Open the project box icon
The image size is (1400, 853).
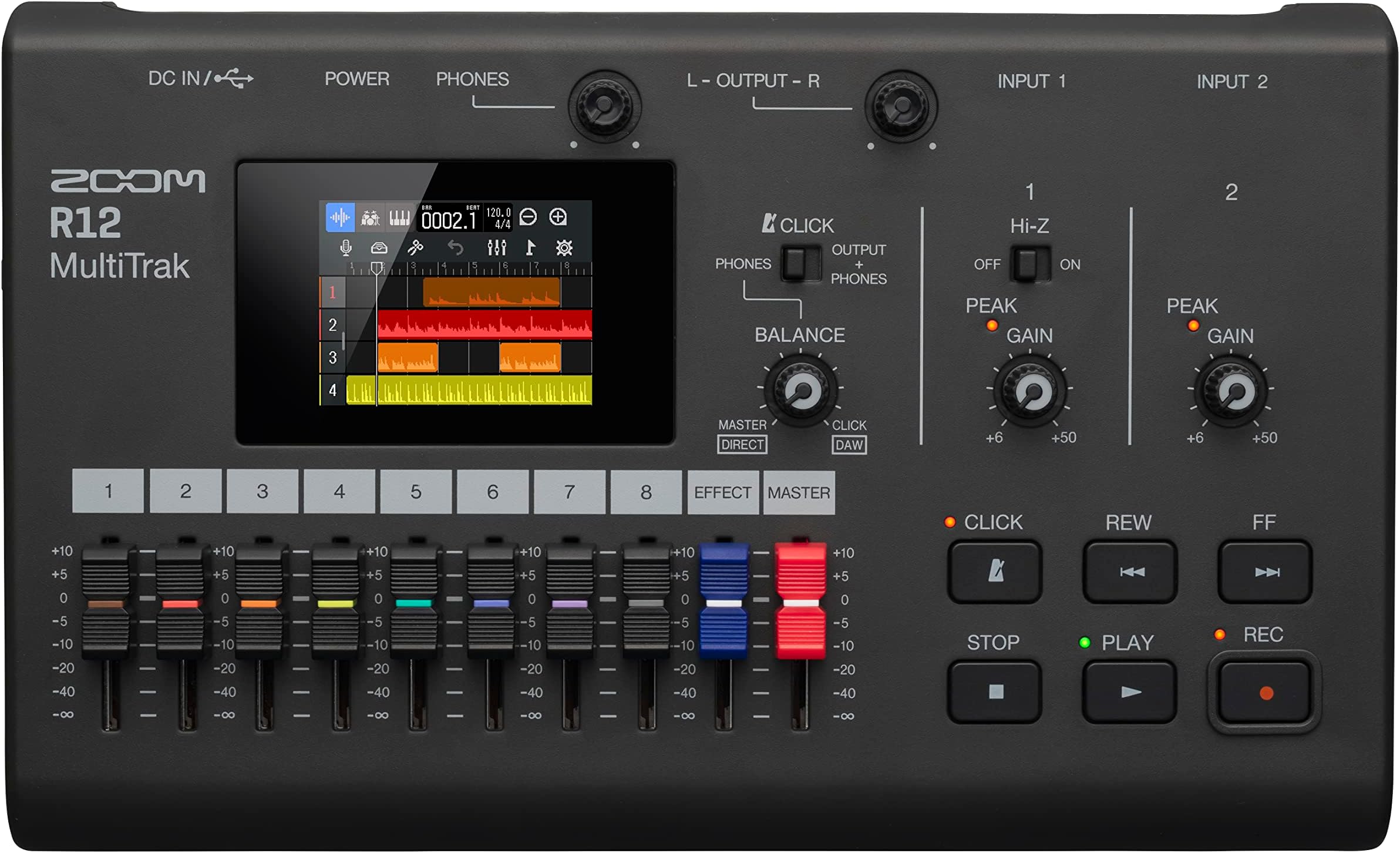379,248
